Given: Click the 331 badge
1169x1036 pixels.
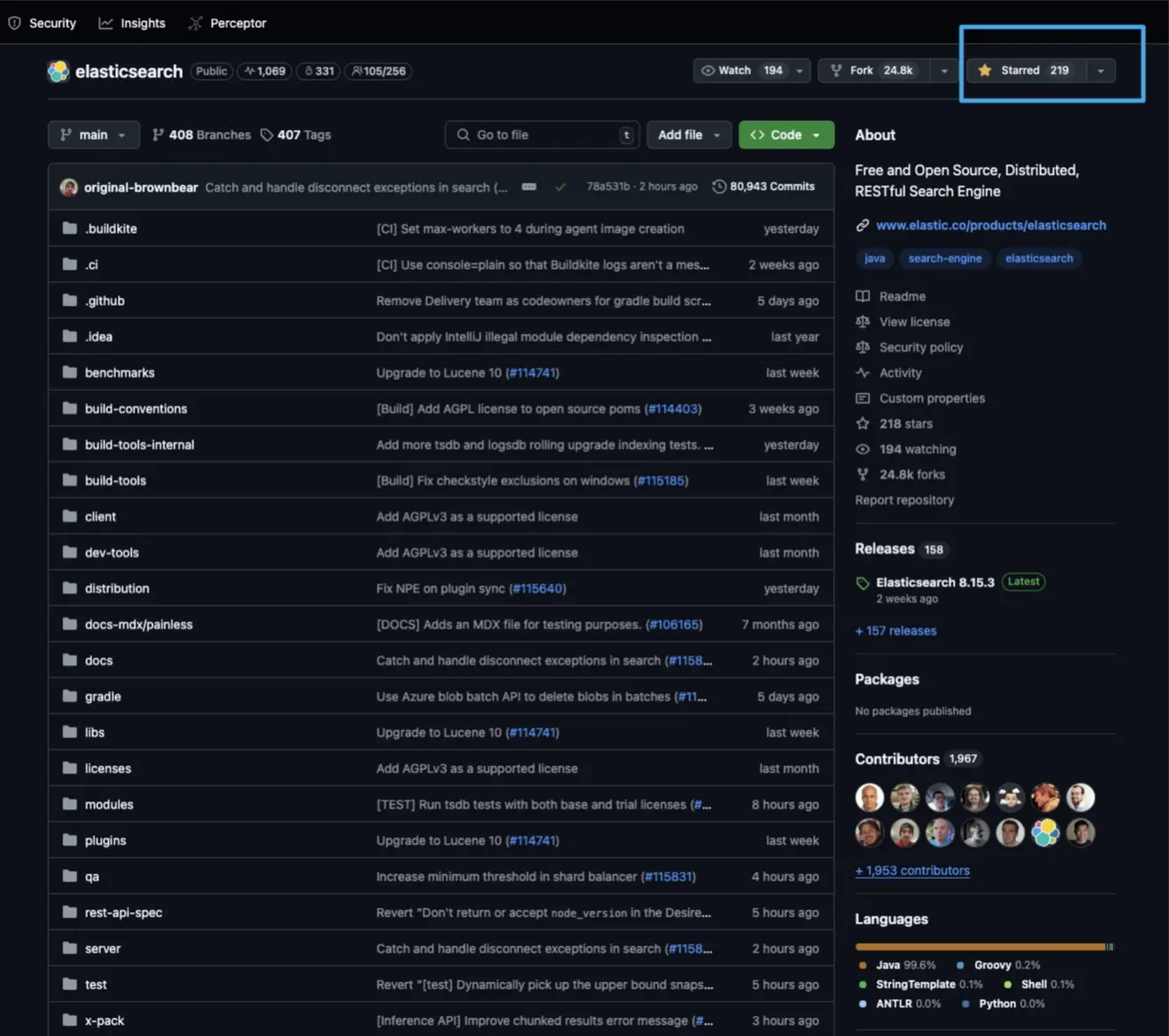Looking at the screenshot, I should 319,71.
